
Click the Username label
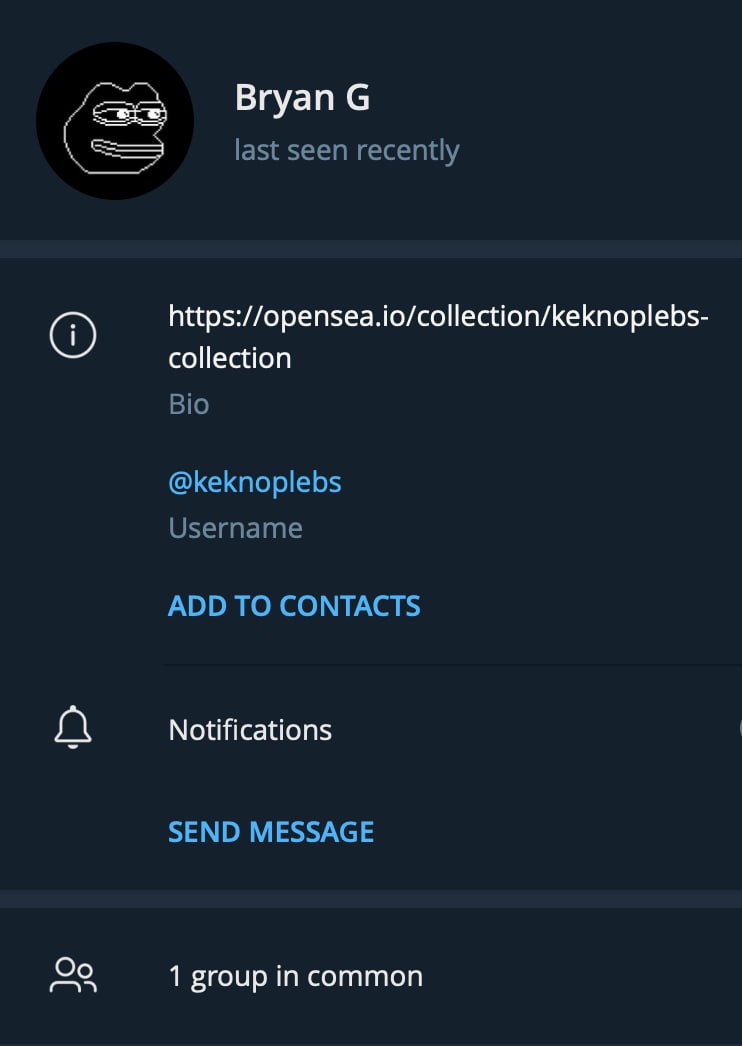(236, 528)
